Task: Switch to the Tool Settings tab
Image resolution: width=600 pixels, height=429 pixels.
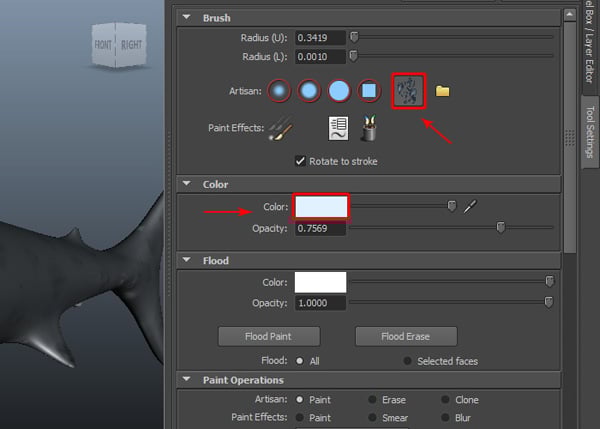Action: tap(590, 132)
